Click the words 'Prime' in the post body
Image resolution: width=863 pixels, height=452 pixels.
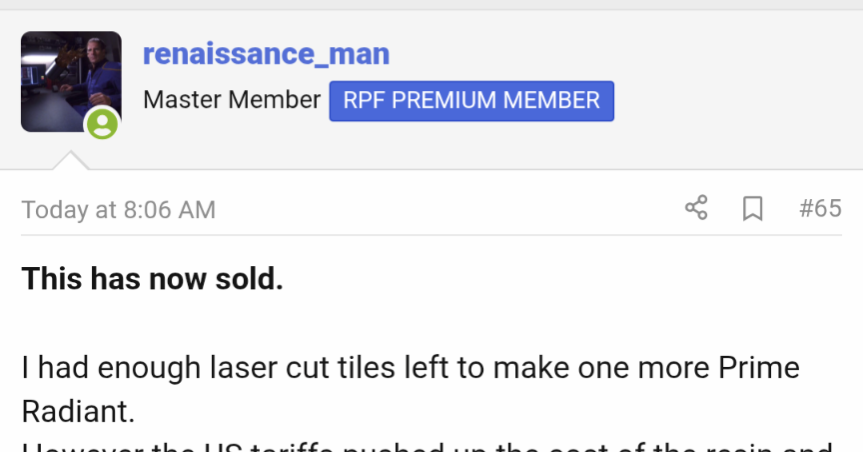pyautogui.click(x=759, y=367)
